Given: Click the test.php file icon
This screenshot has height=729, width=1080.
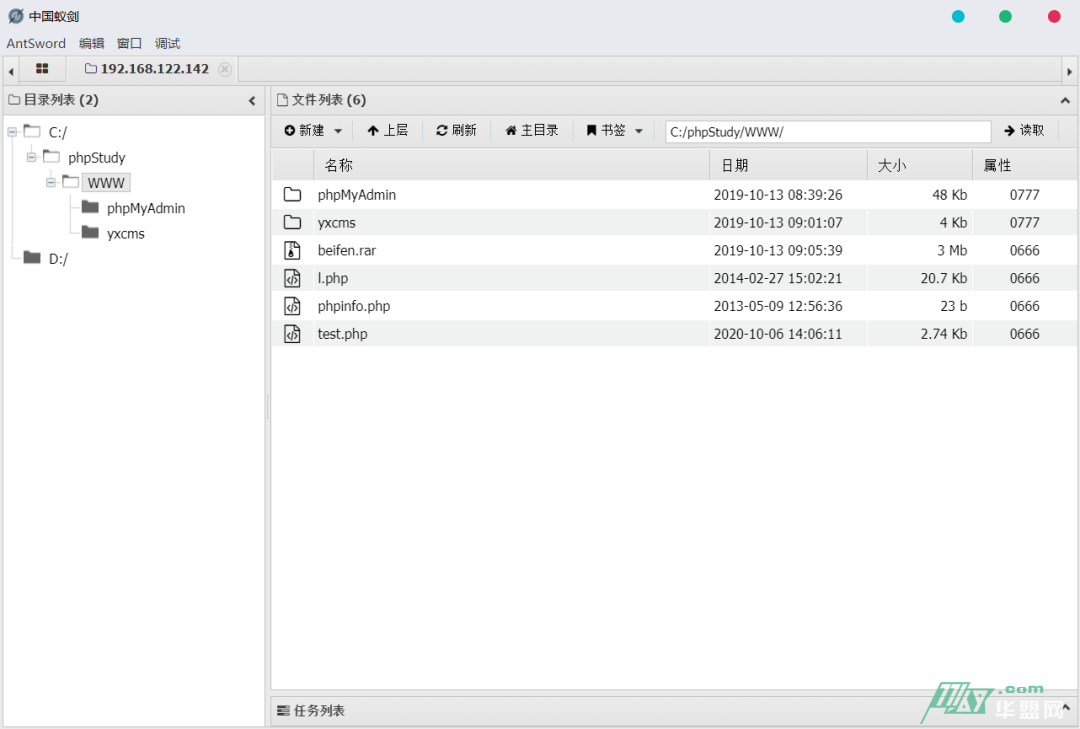Looking at the screenshot, I should (x=292, y=335).
